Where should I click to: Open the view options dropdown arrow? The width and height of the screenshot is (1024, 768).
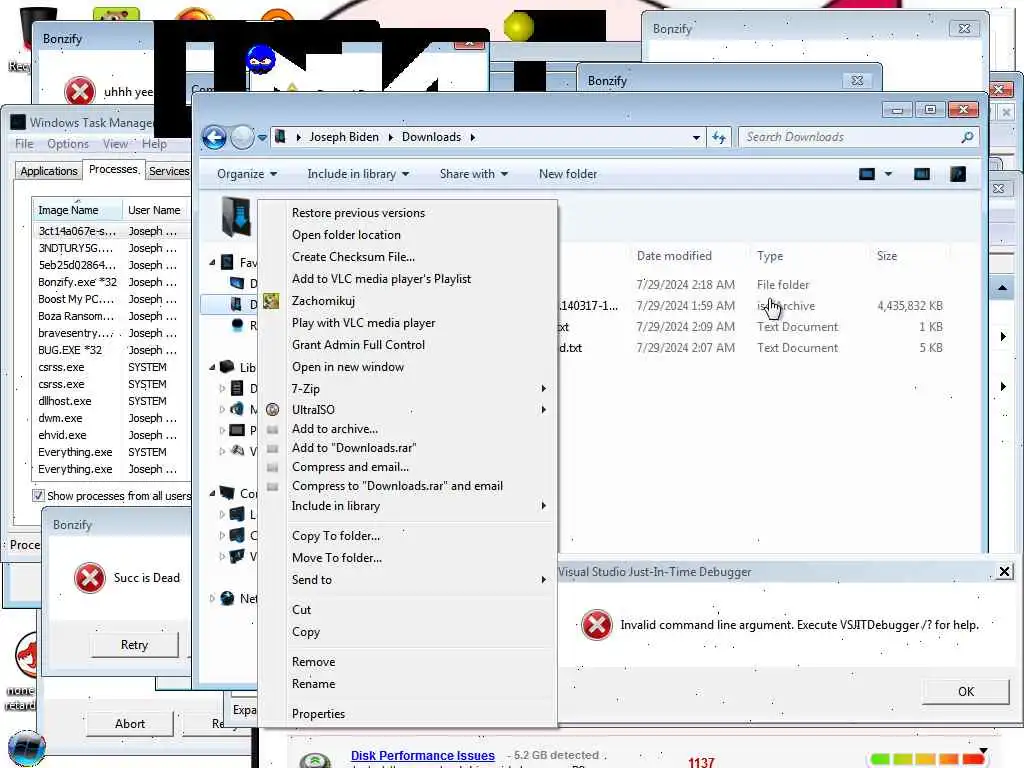(x=888, y=174)
